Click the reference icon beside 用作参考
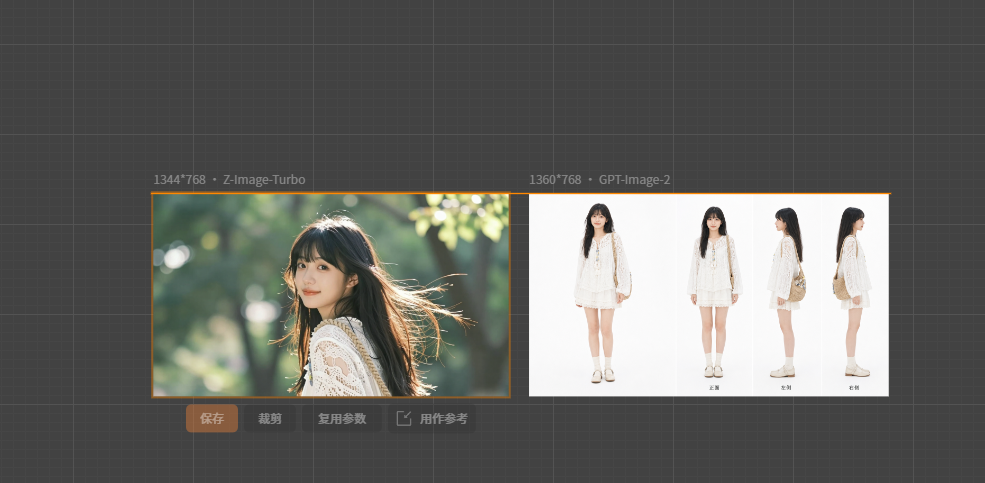 click(405, 418)
